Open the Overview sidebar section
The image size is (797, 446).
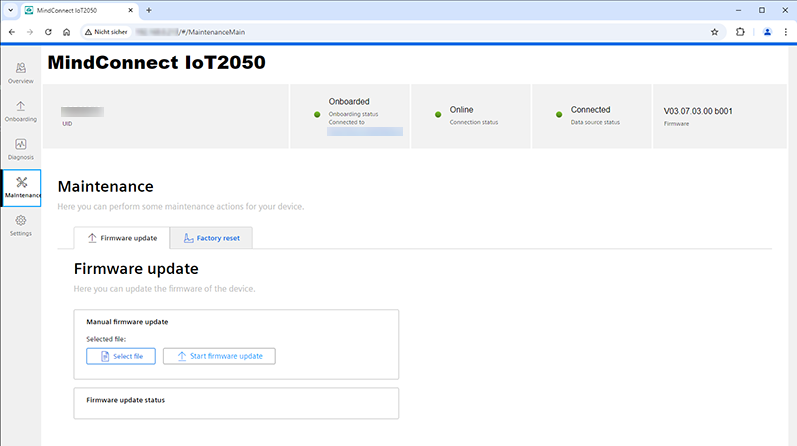point(21,73)
